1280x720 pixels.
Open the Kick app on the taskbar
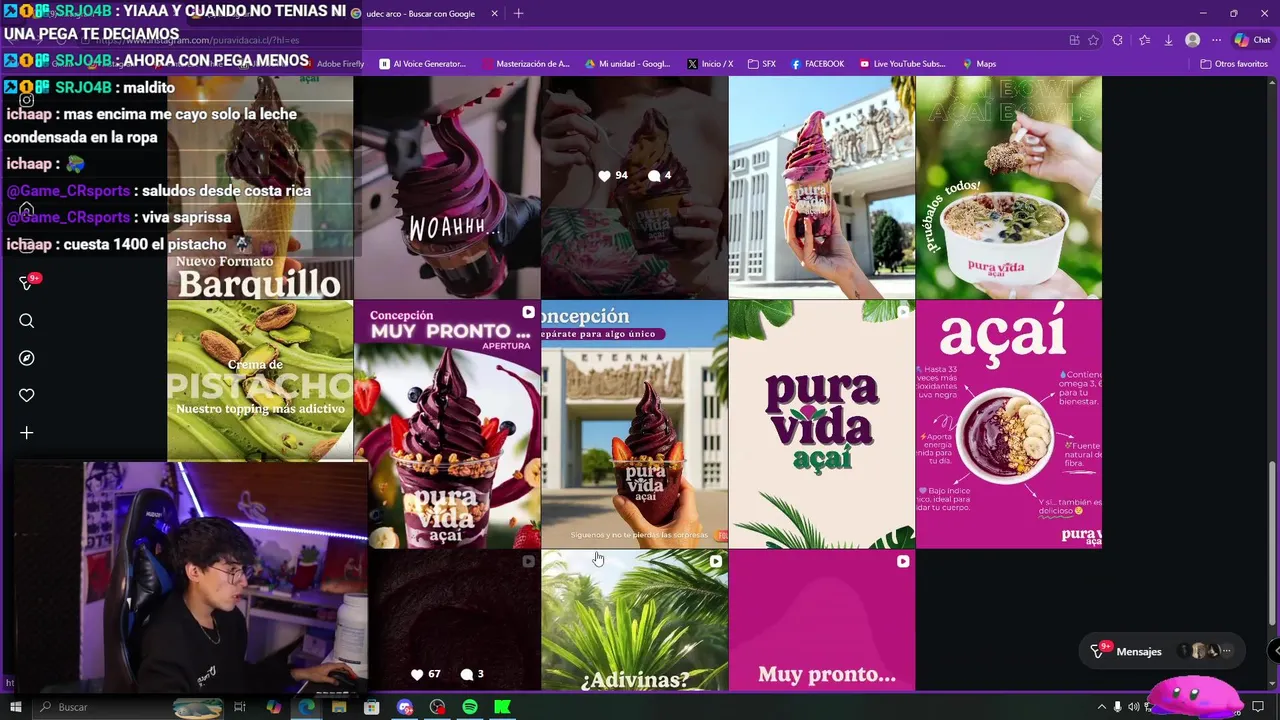[502, 707]
